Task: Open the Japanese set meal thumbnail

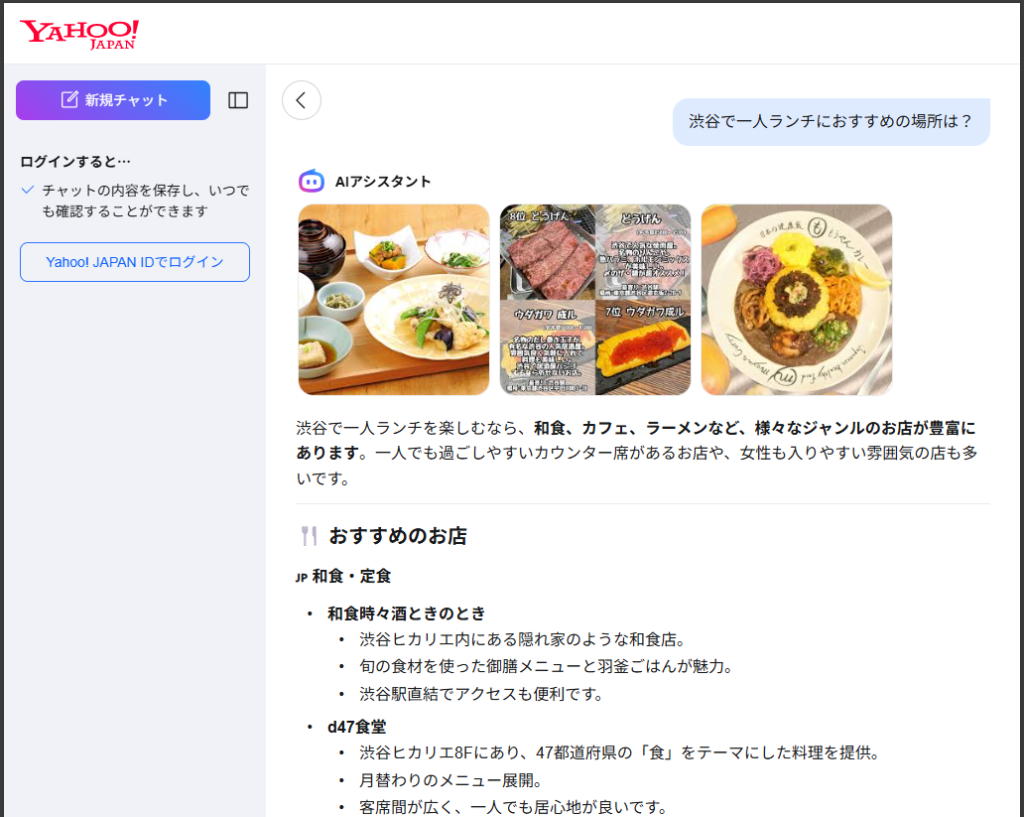Action: [394, 300]
